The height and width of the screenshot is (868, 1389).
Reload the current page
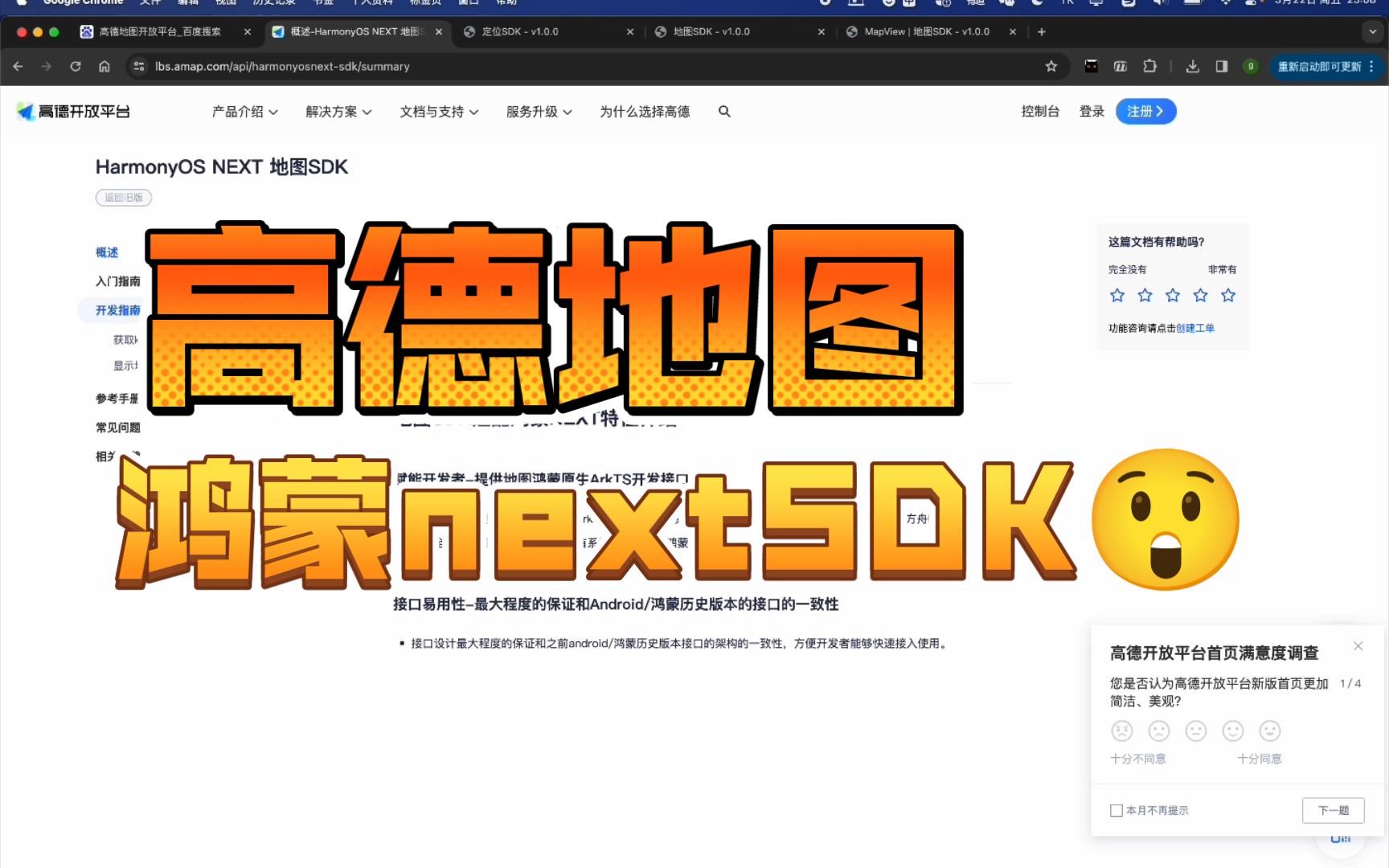point(76,67)
